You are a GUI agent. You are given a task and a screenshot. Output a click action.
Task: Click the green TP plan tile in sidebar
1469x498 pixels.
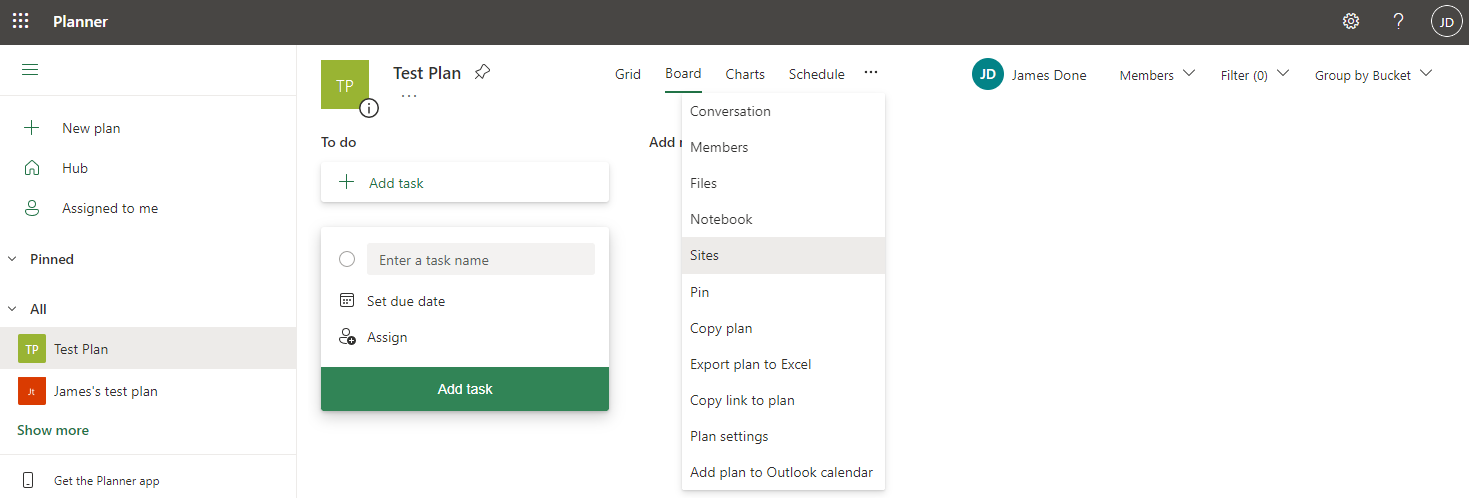pos(32,349)
